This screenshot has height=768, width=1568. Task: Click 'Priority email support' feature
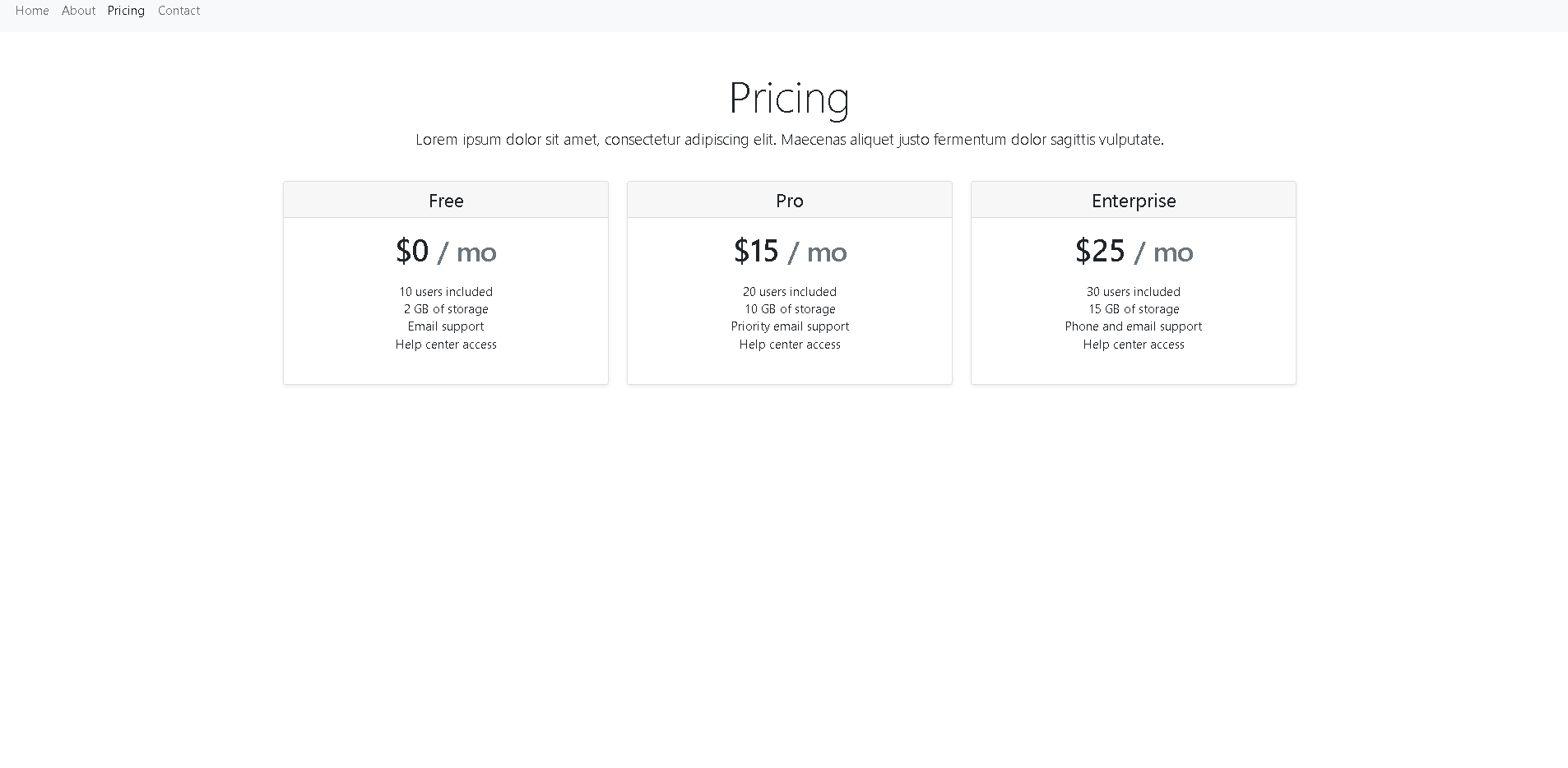click(790, 326)
